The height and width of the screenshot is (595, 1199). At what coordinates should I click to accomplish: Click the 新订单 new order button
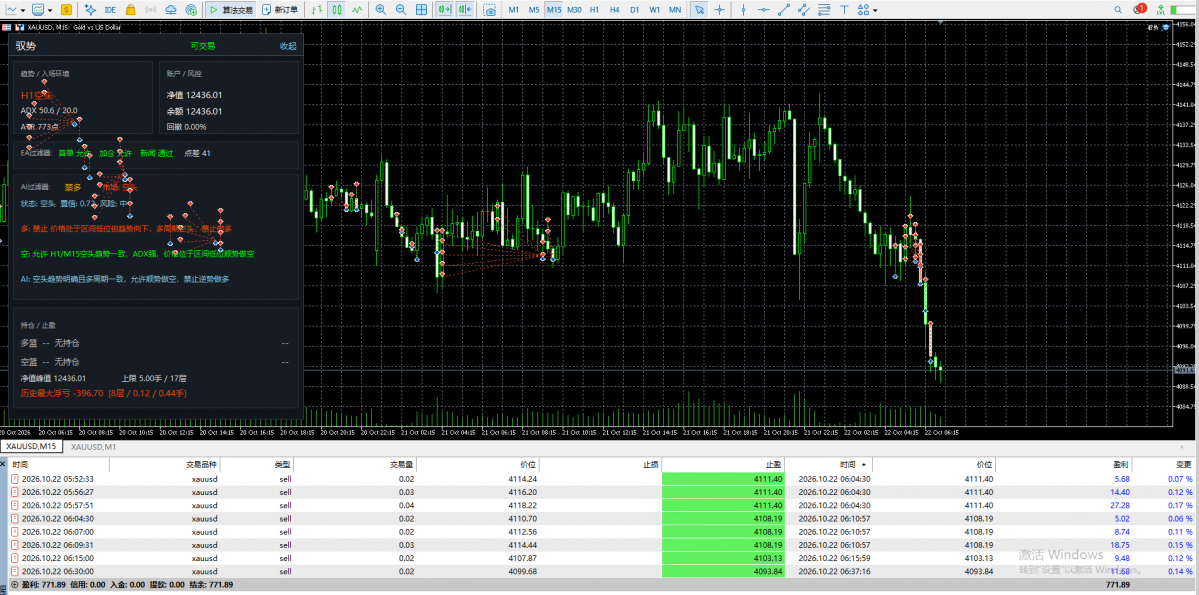pyautogui.click(x=280, y=10)
